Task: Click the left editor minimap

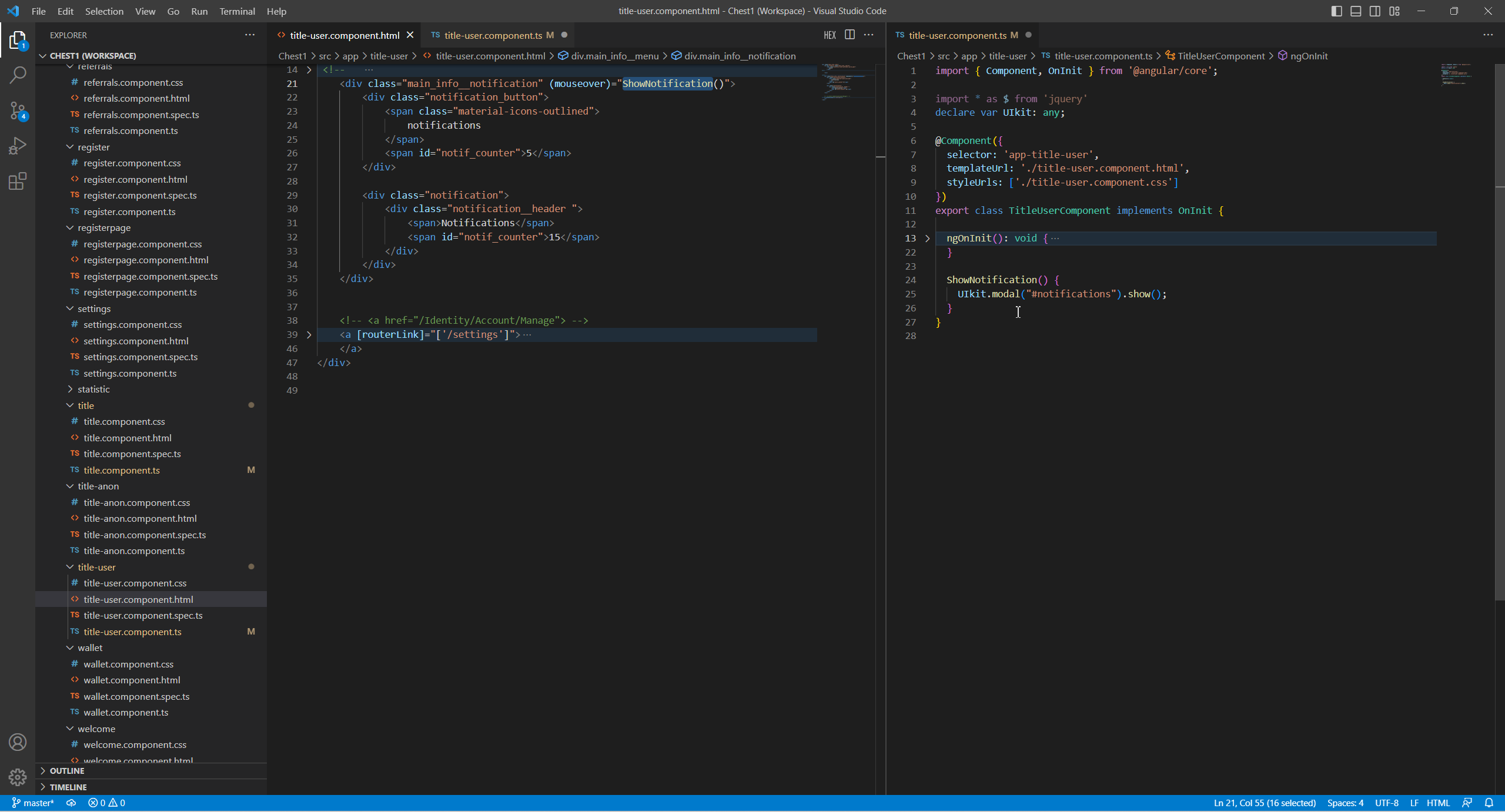Action: click(x=847, y=82)
